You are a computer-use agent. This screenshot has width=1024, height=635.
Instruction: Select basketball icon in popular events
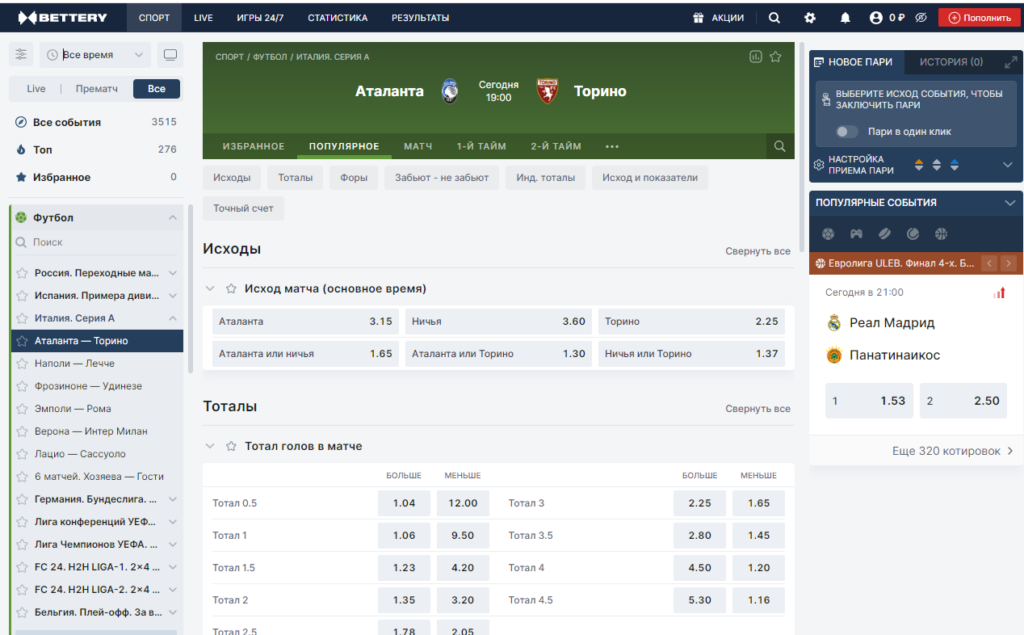coord(941,234)
